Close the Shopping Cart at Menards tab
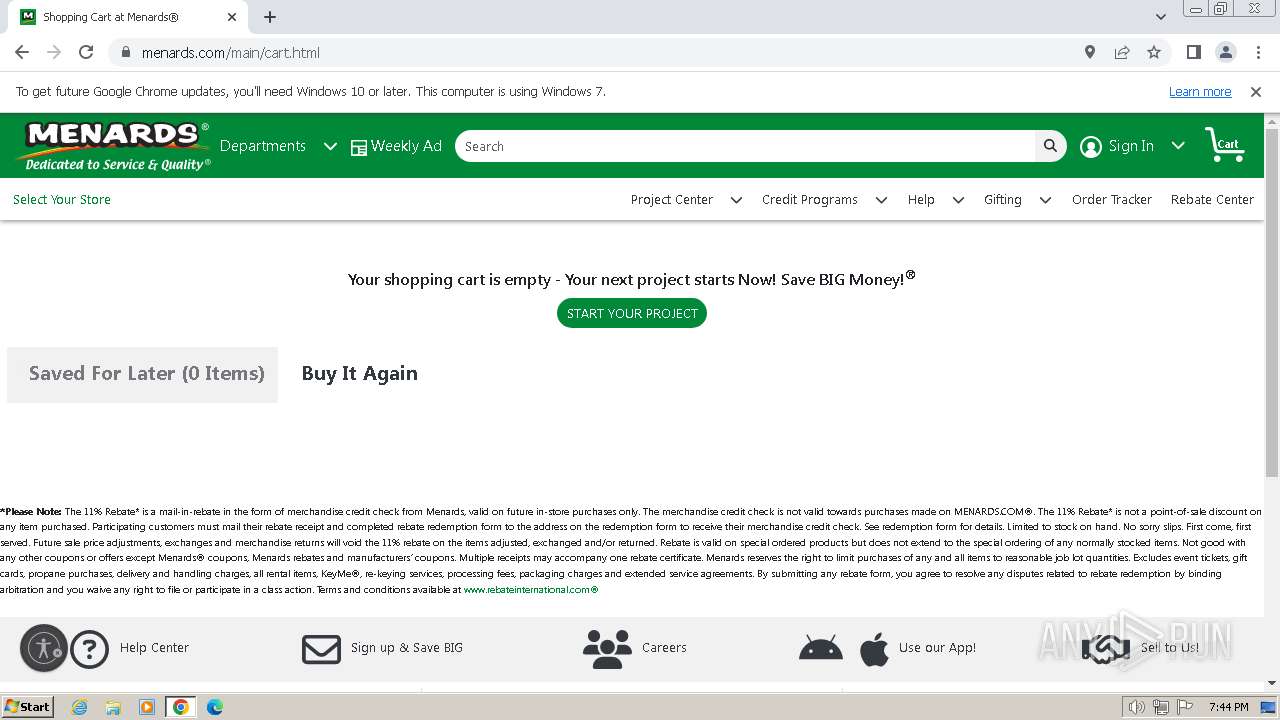Screen dimensions: 1280x720 point(232,17)
